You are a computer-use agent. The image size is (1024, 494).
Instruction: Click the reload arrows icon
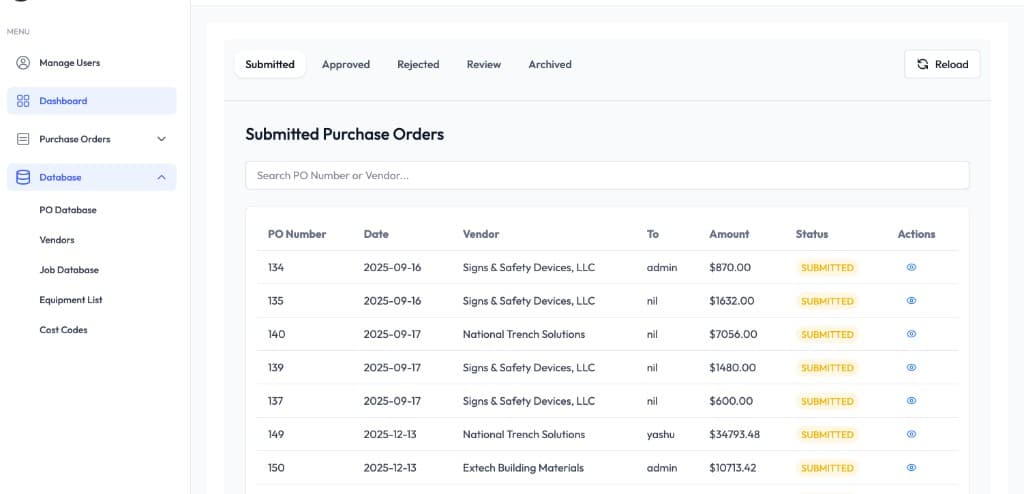pos(923,64)
